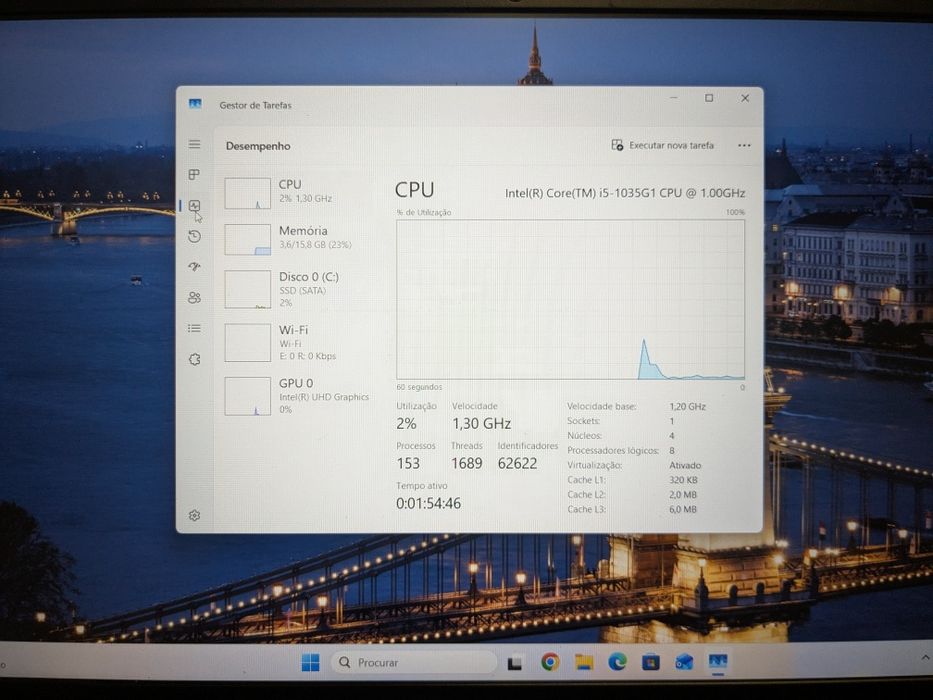Open Microsoft Store from the taskbar
The image size is (933, 700).
(650, 662)
